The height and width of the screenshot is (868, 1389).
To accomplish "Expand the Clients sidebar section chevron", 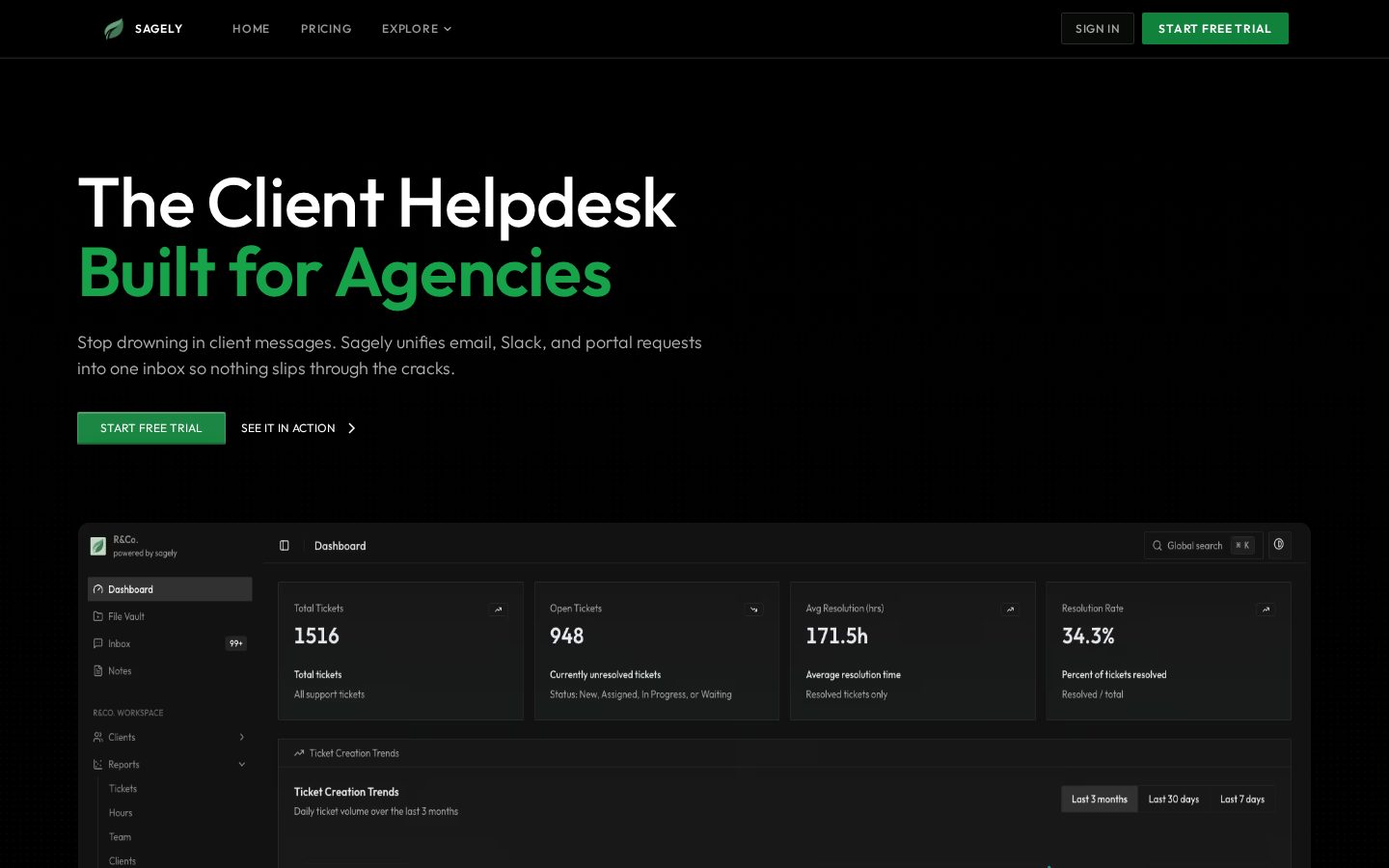I will (x=242, y=737).
